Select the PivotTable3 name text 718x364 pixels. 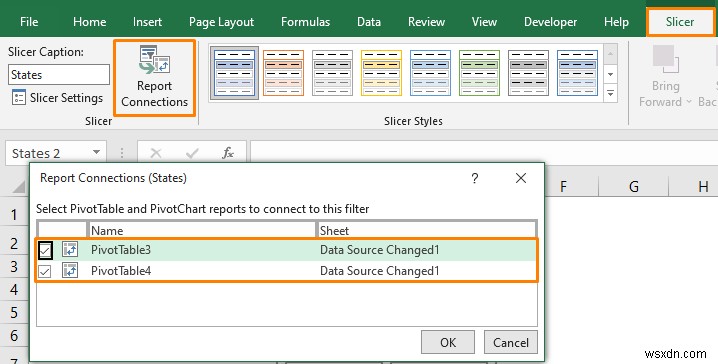coord(121,250)
